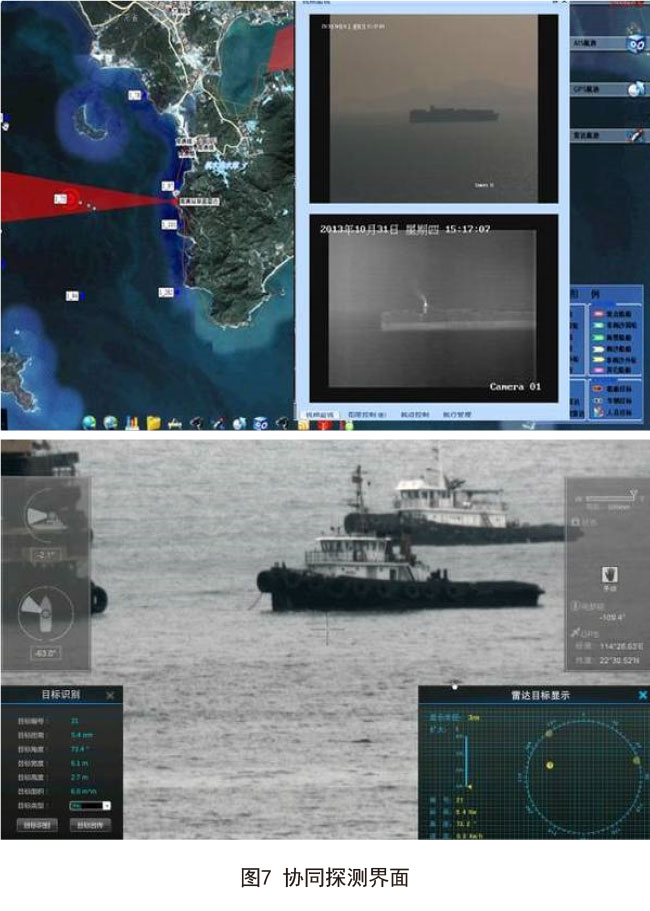
Task: Click the GPS satellite icon in the right panel
Action: pyautogui.click(x=636, y=89)
